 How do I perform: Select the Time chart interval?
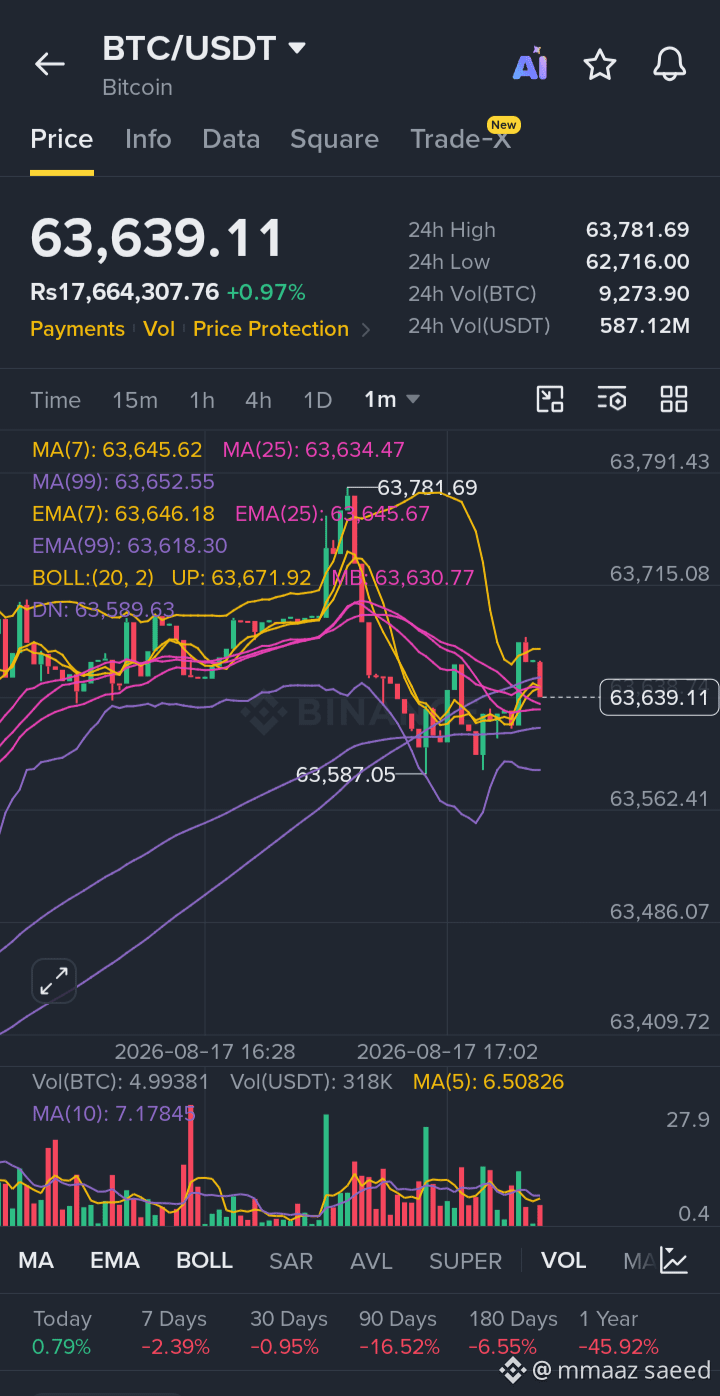point(55,400)
